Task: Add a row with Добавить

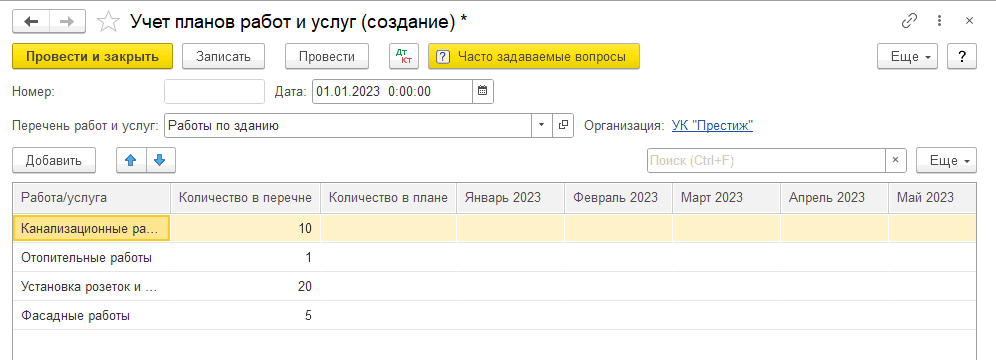Action: click(54, 160)
